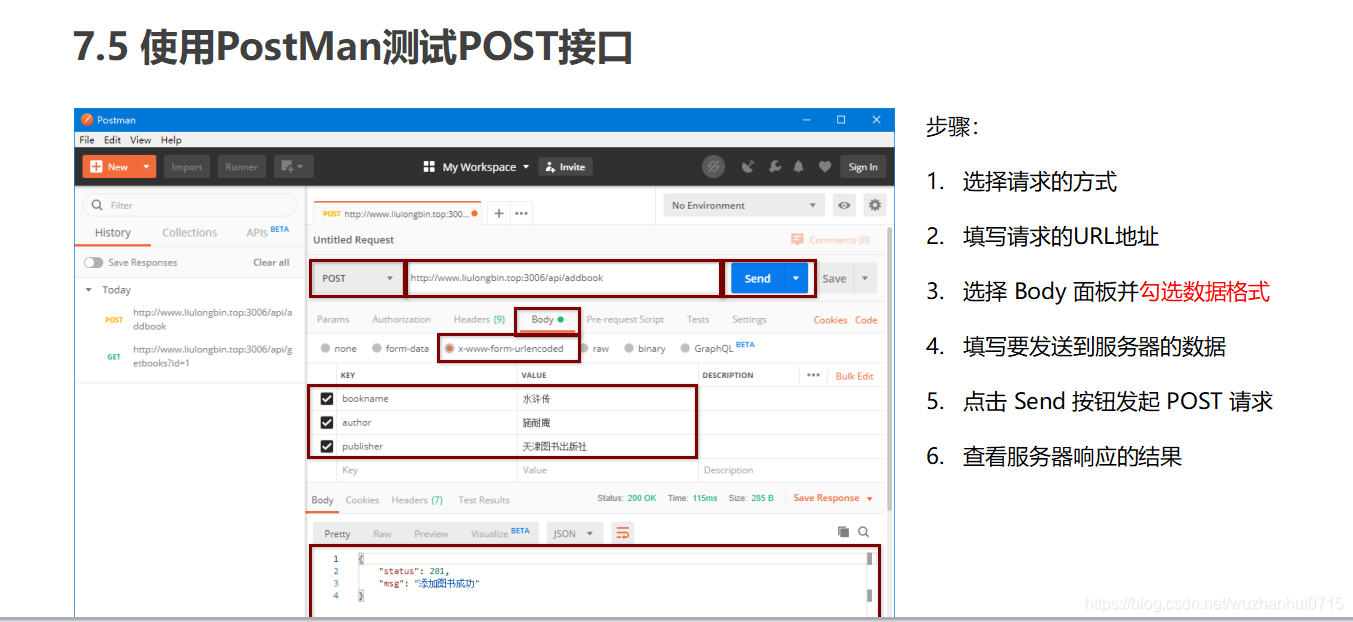
Task: Select the GraphQL body type radio
Action: click(x=686, y=348)
